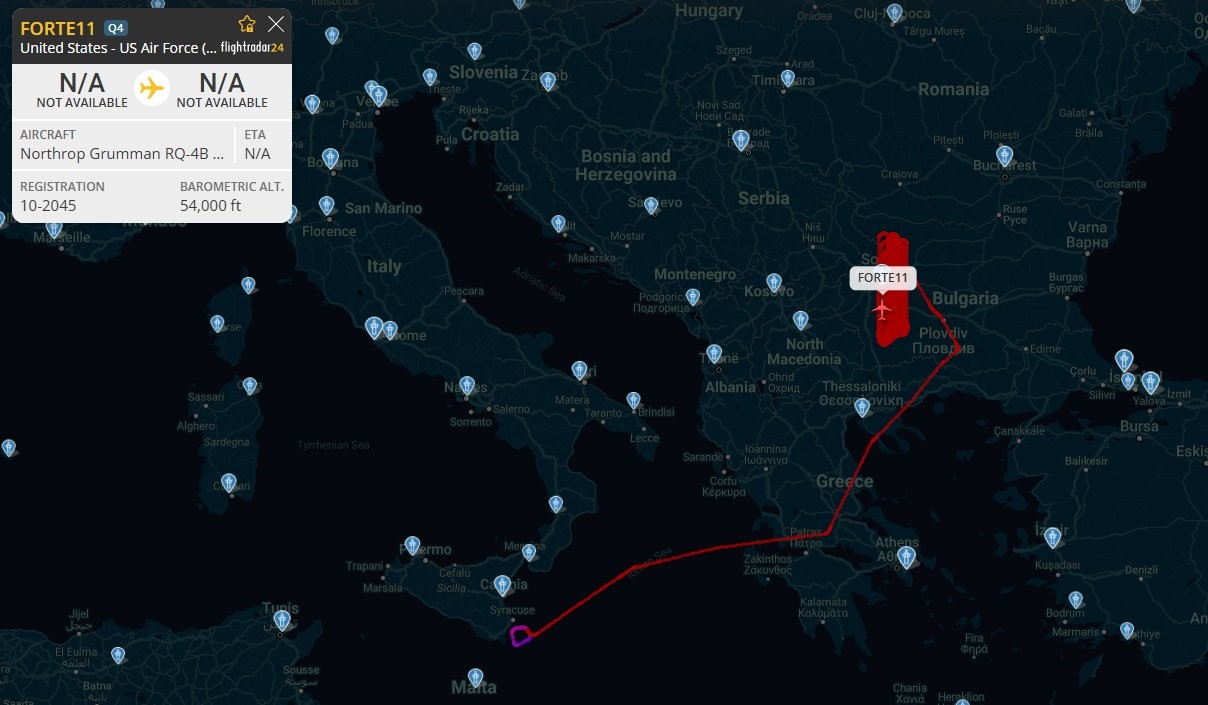This screenshot has height=705, width=1208.
Task: Select the airport pin at Tunis
Action: tap(282, 621)
